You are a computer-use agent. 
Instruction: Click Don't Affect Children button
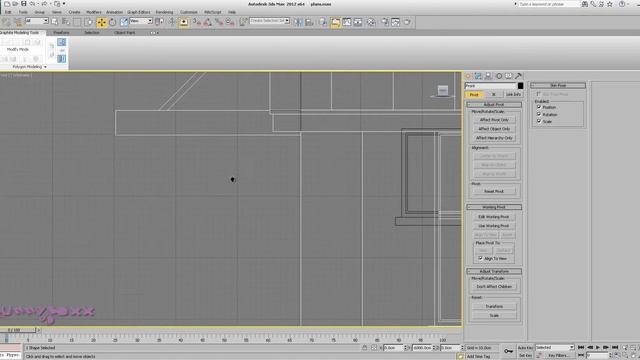pyautogui.click(x=494, y=287)
